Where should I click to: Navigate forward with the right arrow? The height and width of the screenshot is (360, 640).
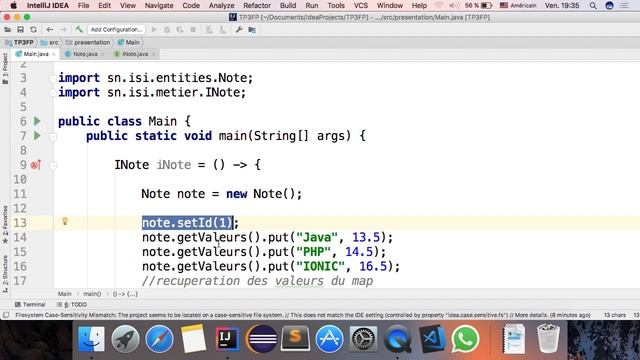pyautogui.click(x=63, y=29)
